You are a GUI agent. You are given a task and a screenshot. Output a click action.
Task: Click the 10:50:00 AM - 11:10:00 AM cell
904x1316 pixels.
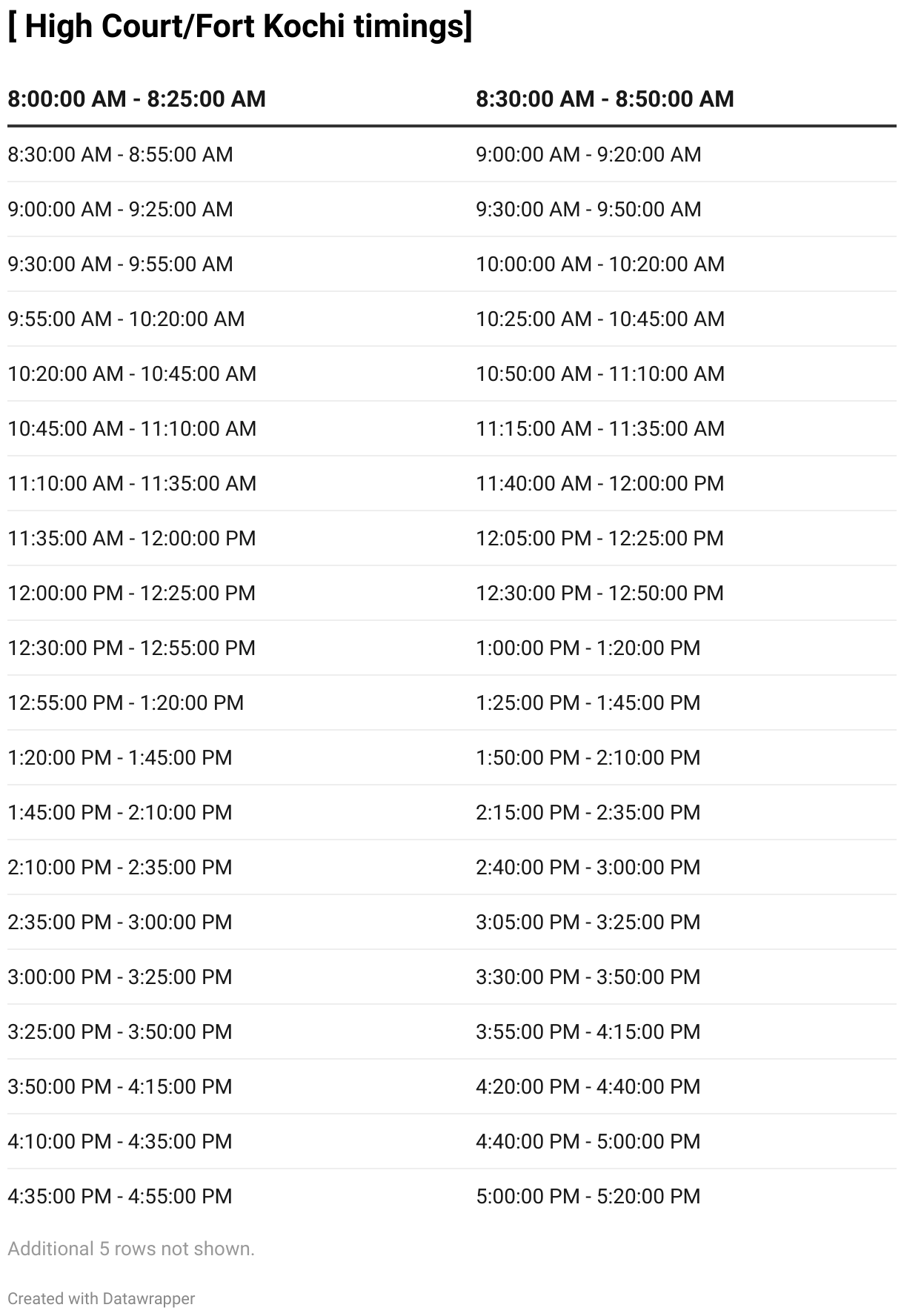pyautogui.click(x=600, y=373)
